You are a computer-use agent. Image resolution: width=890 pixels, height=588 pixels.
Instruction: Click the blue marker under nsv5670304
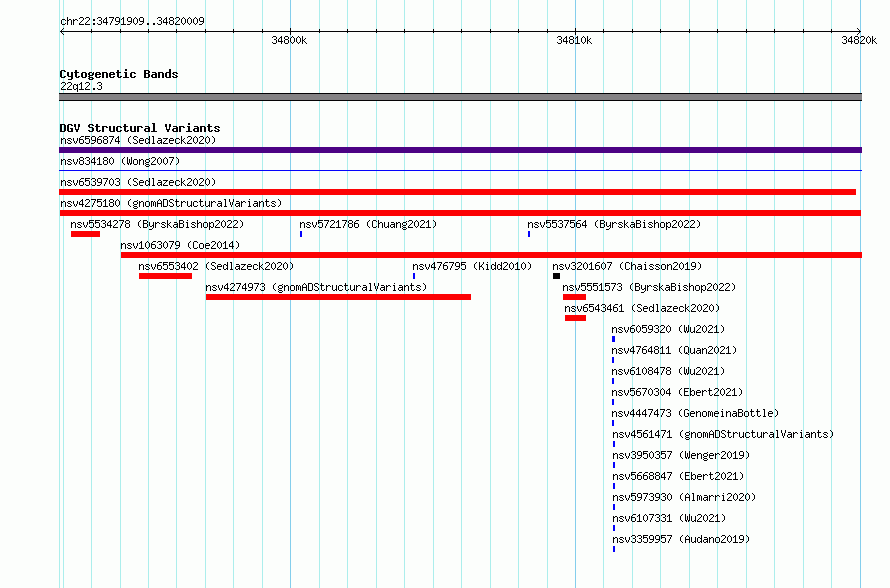point(613,402)
